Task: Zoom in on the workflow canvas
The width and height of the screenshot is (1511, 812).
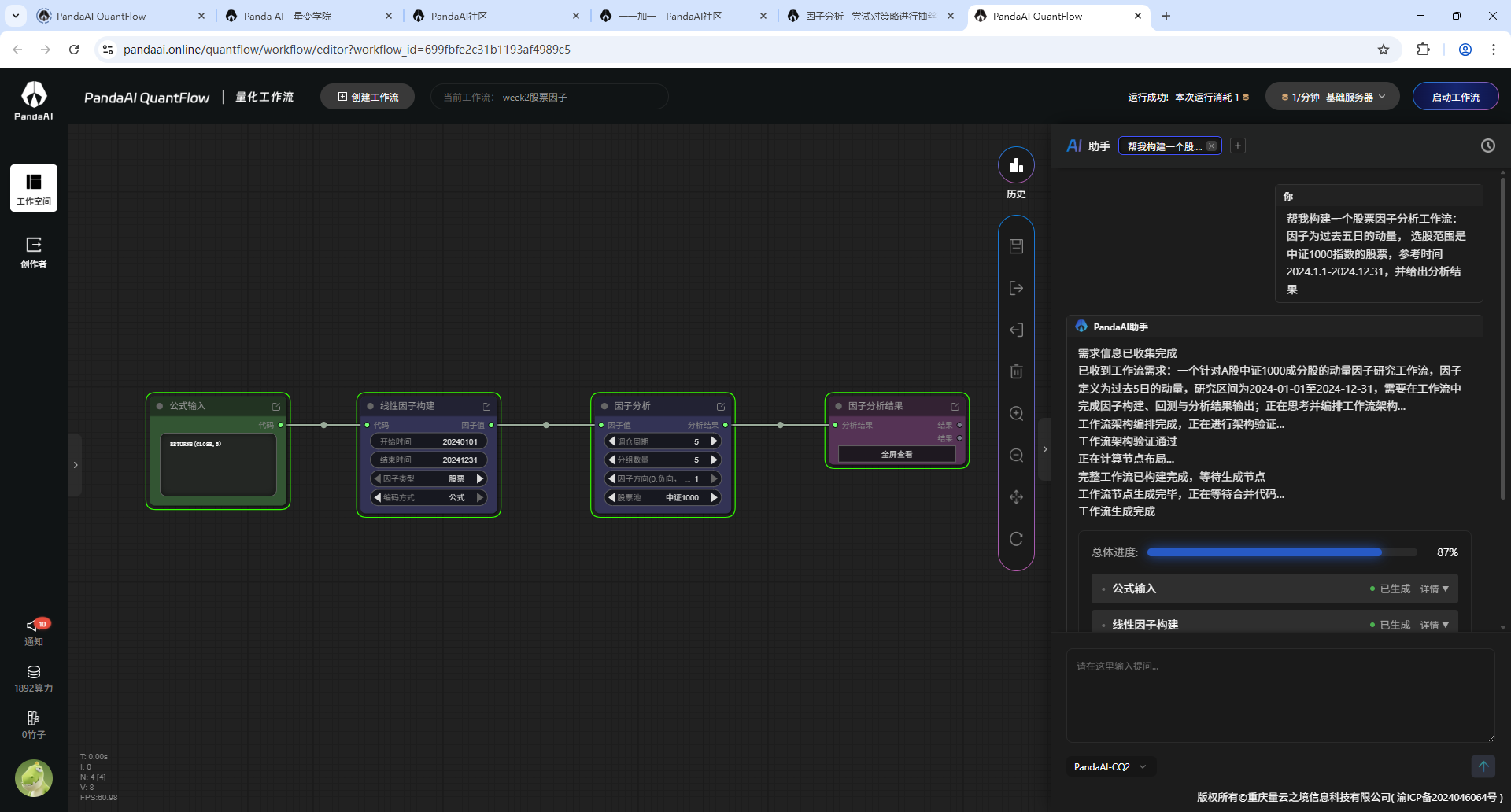Action: [x=1016, y=414]
